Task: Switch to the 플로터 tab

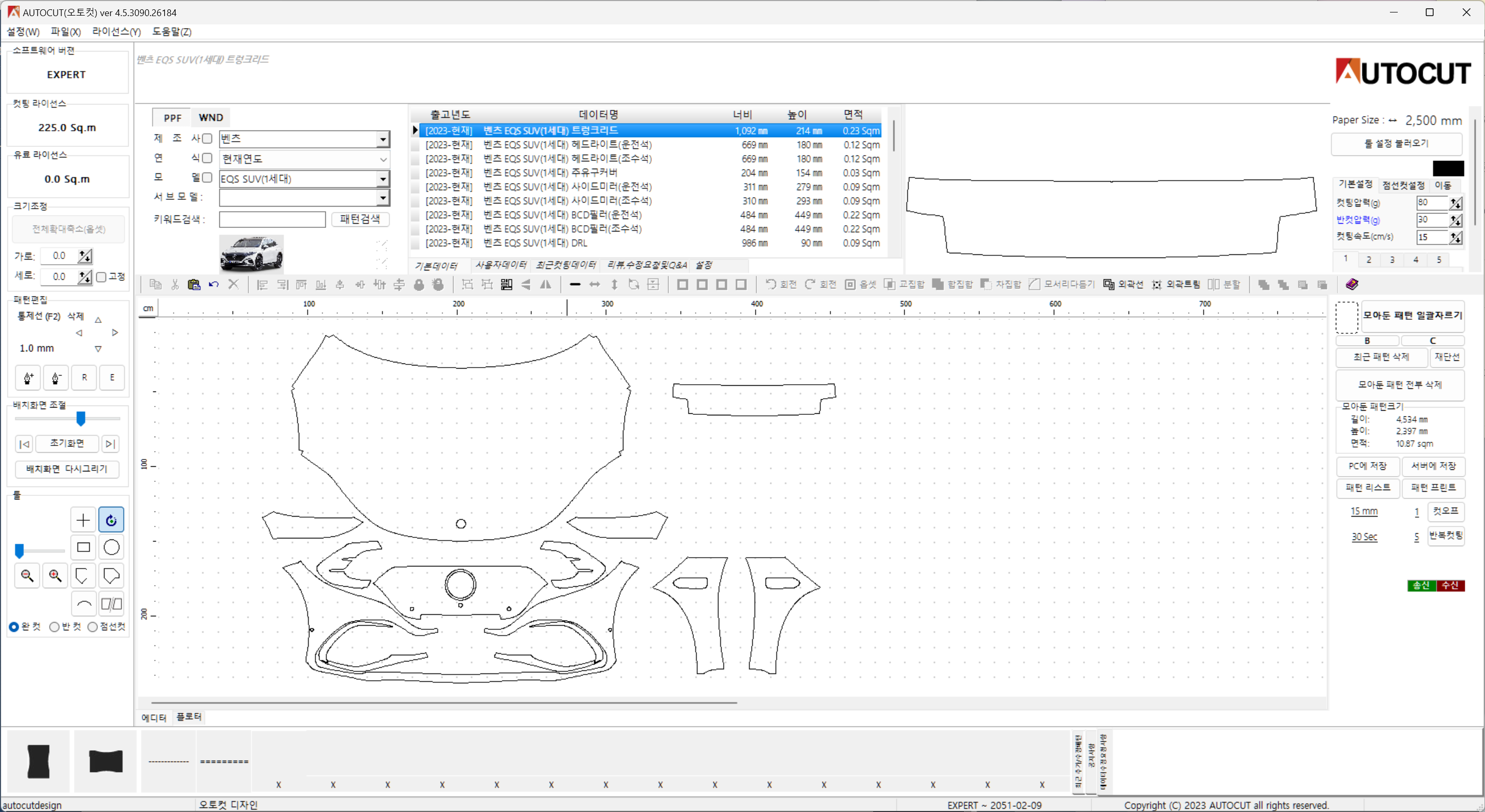Action: click(189, 716)
